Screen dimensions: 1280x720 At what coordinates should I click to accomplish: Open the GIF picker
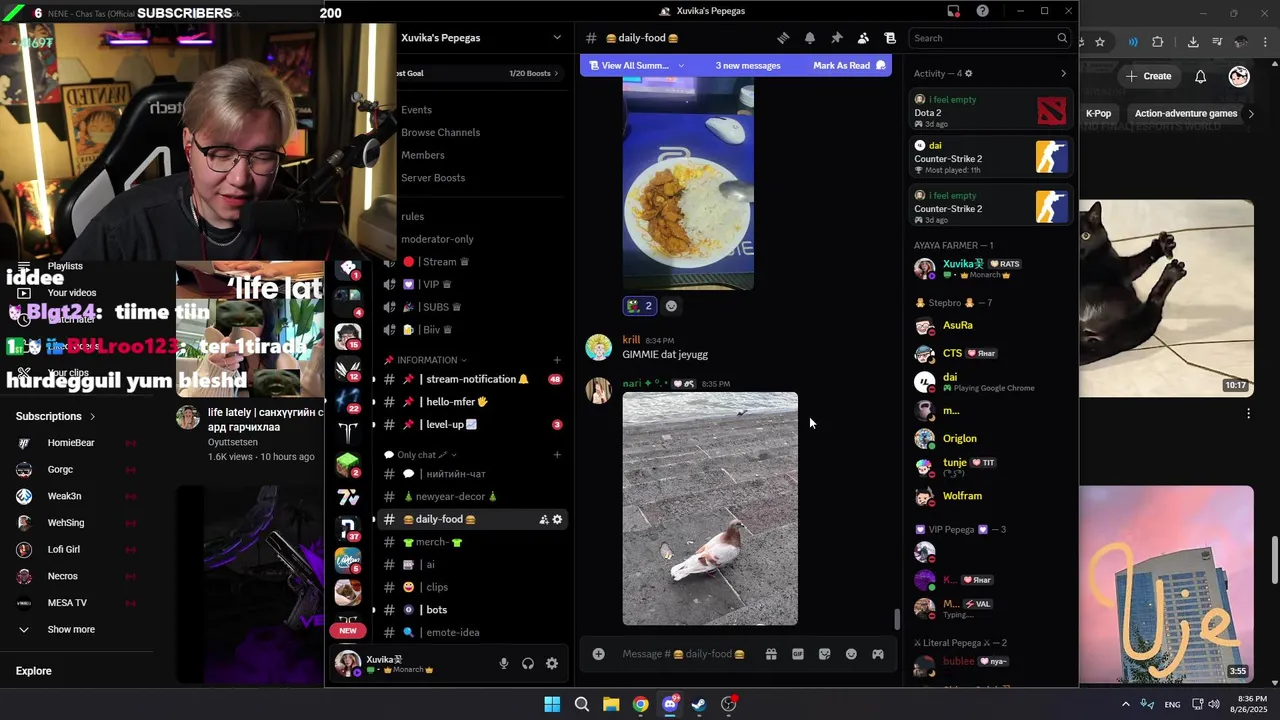click(798, 654)
